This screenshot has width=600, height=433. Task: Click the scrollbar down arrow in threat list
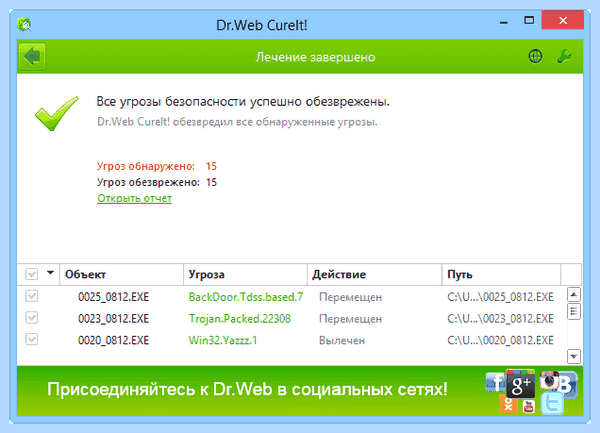[574, 356]
